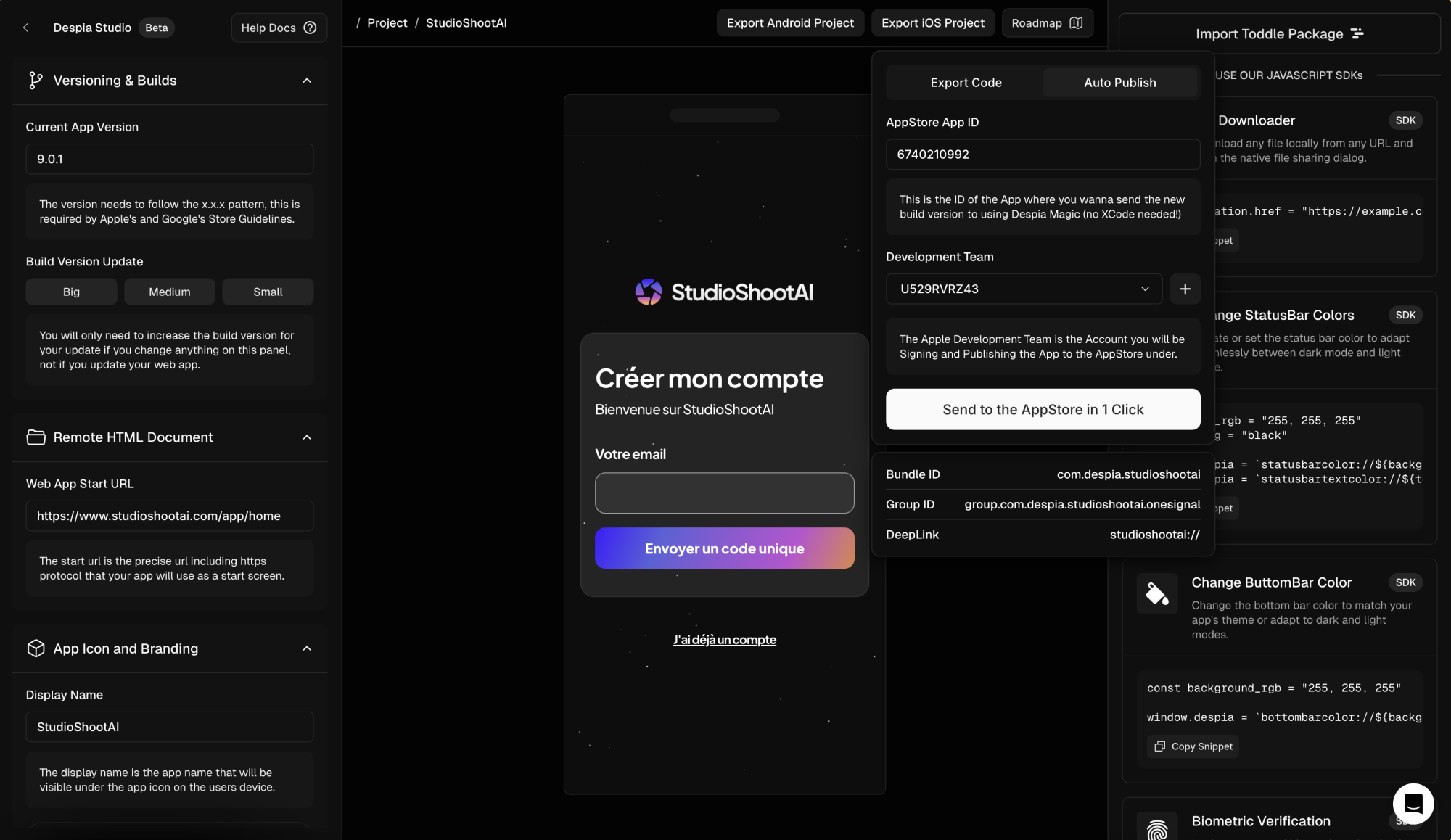Collapse the Remote HTML Document section
Image resolution: width=1451 pixels, height=840 pixels.
click(x=307, y=437)
